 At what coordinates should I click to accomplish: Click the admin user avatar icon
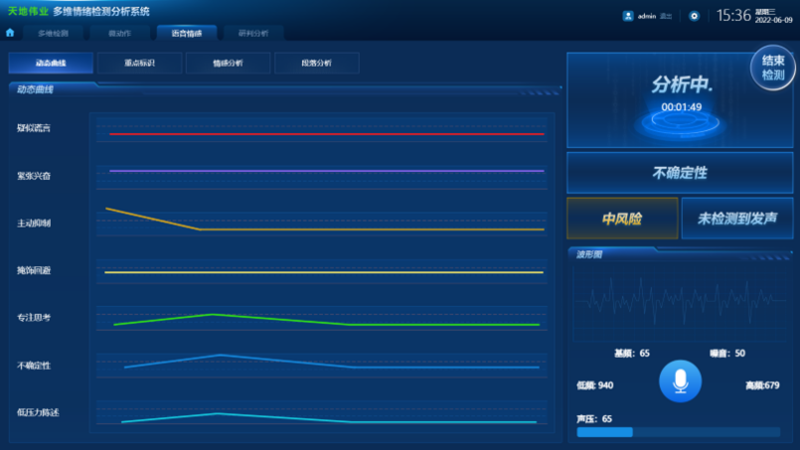click(x=628, y=16)
